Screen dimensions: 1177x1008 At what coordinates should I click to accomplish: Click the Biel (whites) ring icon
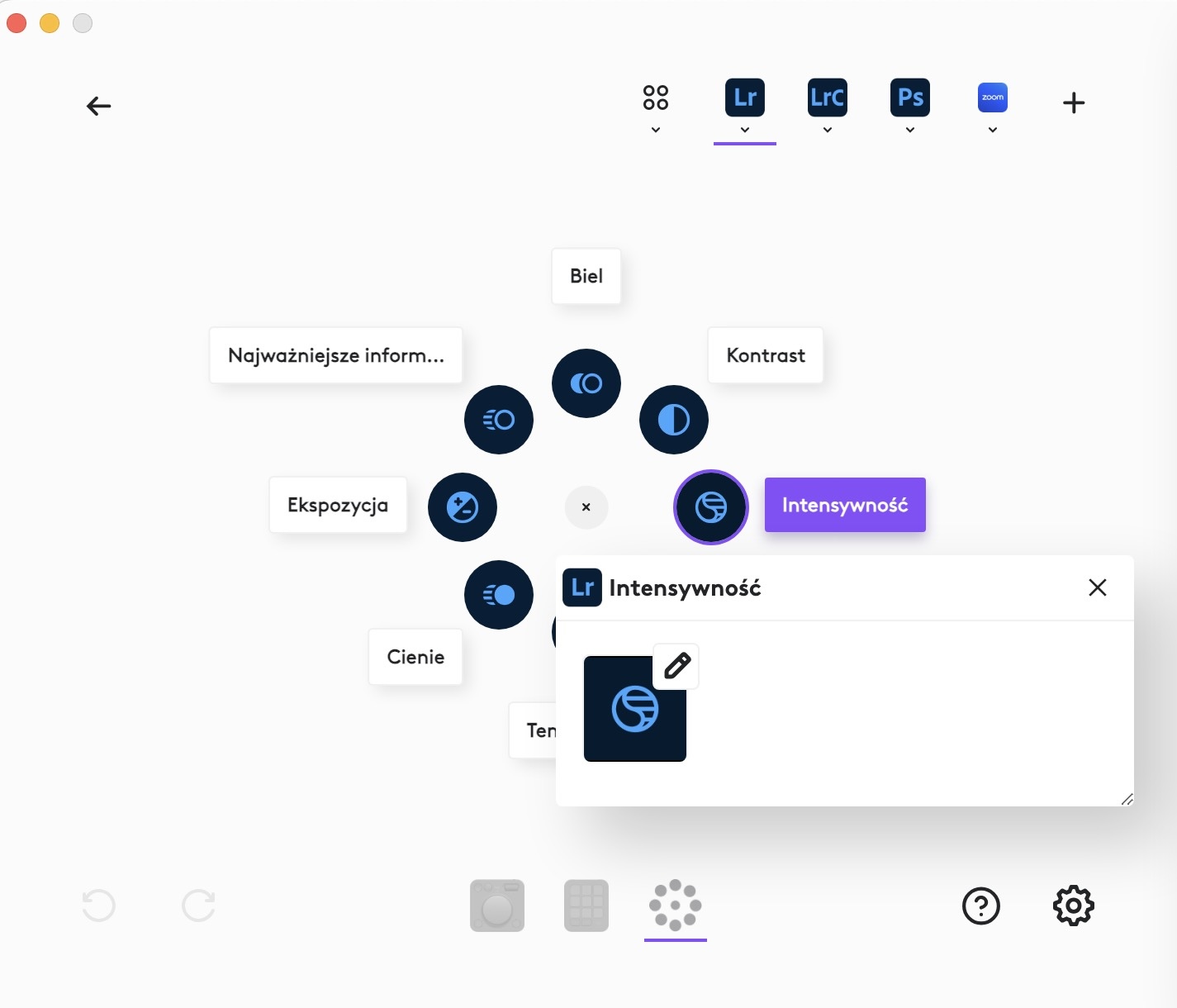(x=586, y=383)
